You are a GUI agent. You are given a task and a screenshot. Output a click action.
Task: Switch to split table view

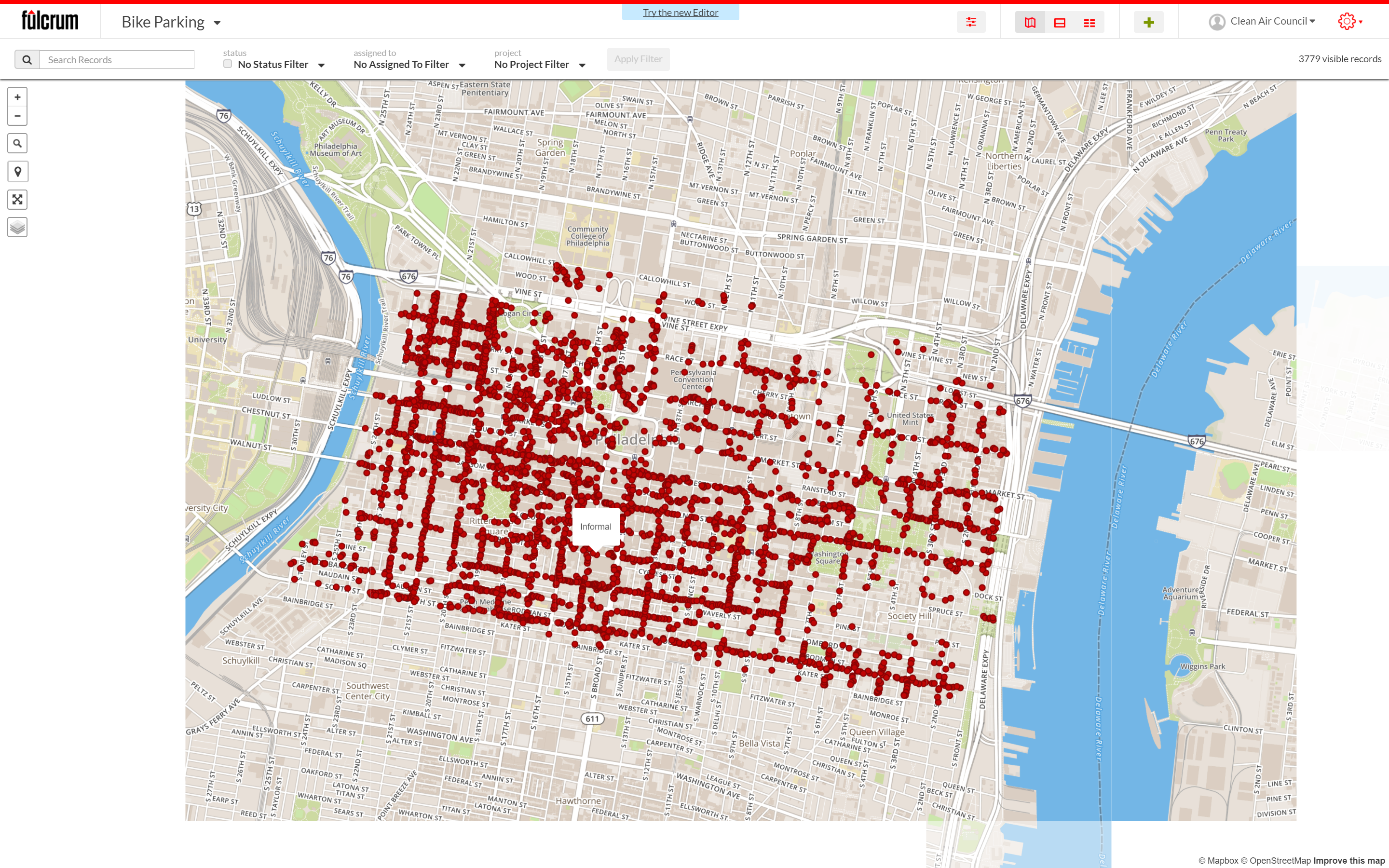[x=1060, y=22]
